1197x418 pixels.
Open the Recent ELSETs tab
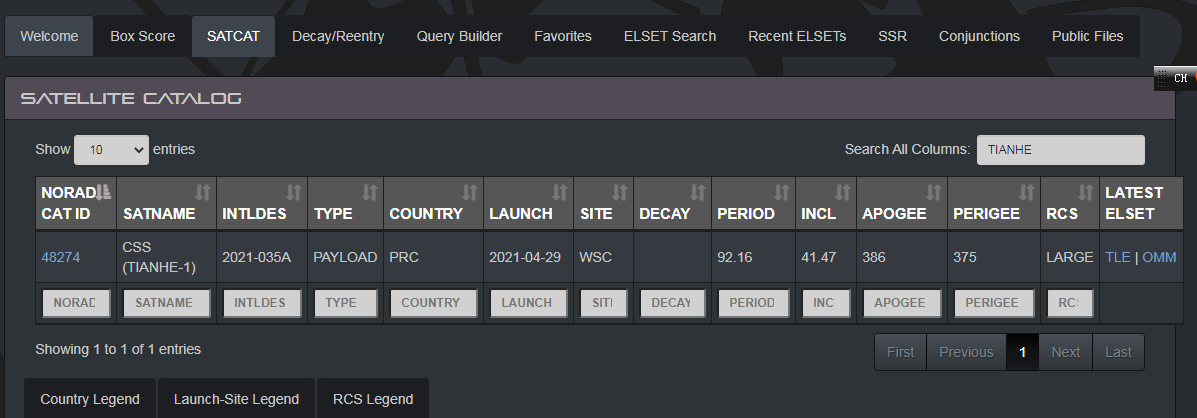pyautogui.click(x=797, y=36)
